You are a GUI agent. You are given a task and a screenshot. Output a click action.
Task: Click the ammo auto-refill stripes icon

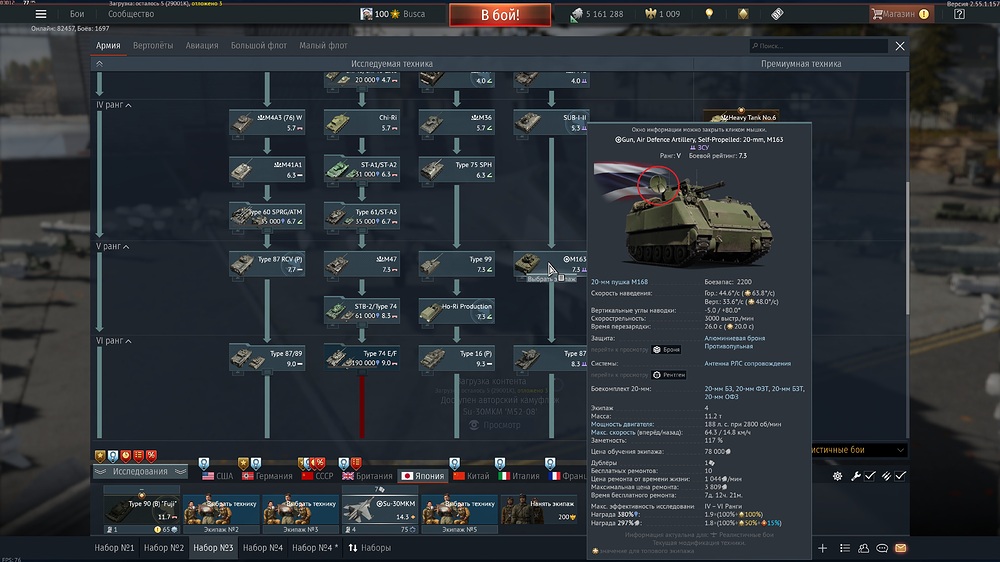coord(886,476)
